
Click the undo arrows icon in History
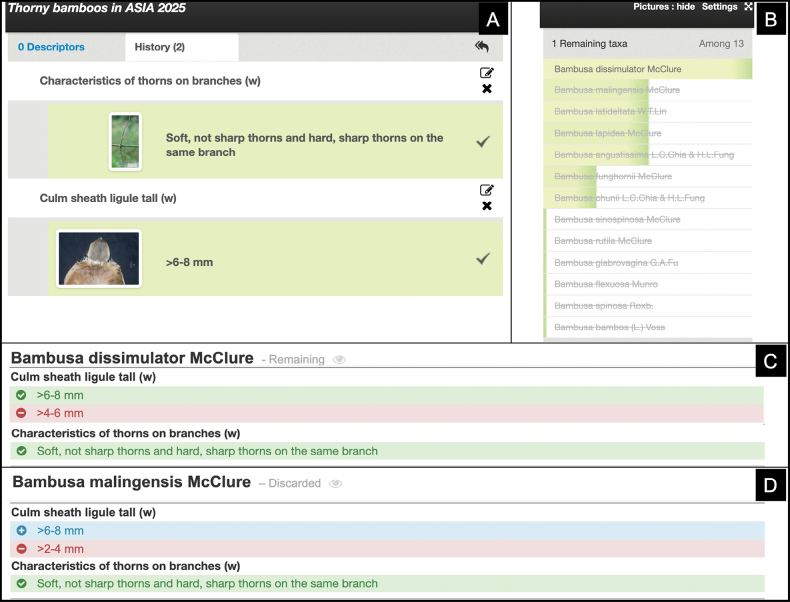pyautogui.click(x=482, y=46)
